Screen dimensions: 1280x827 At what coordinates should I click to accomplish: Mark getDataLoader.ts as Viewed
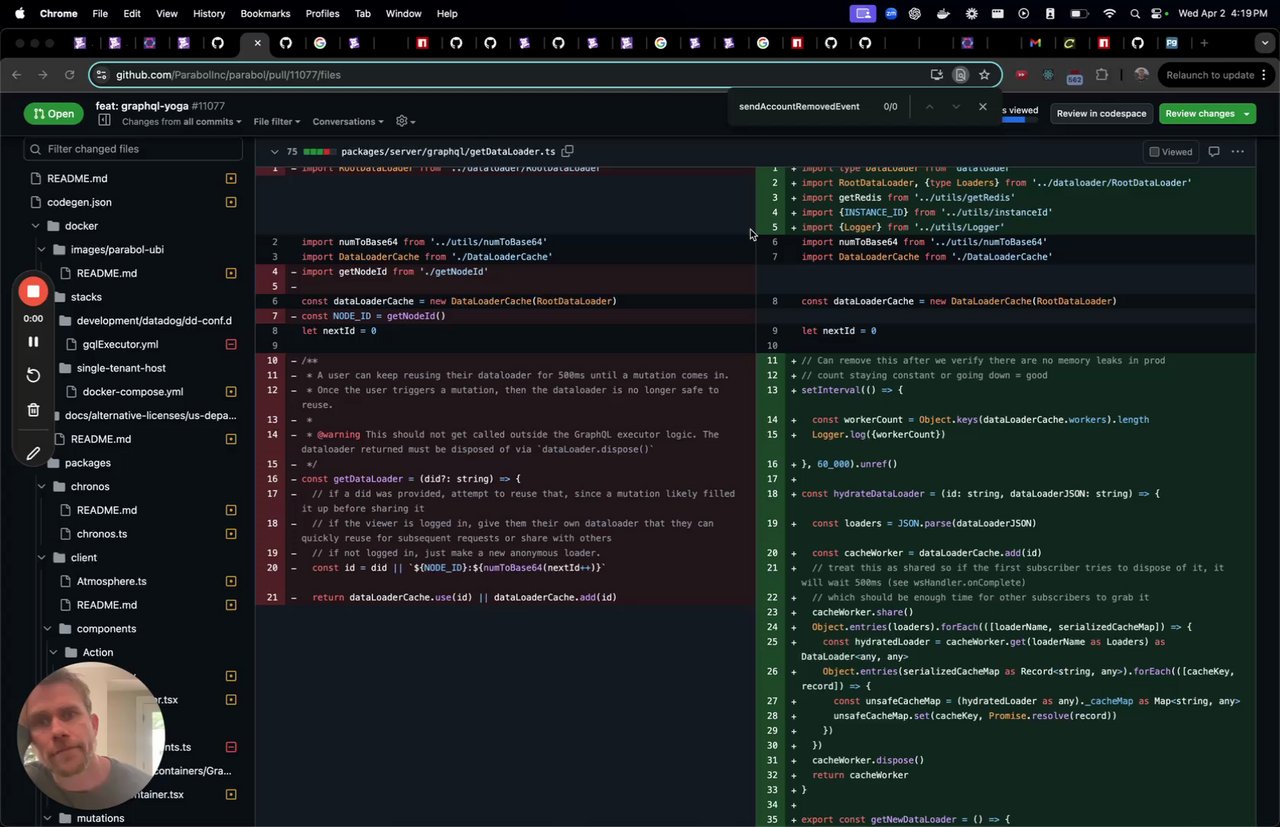pos(1170,152)
